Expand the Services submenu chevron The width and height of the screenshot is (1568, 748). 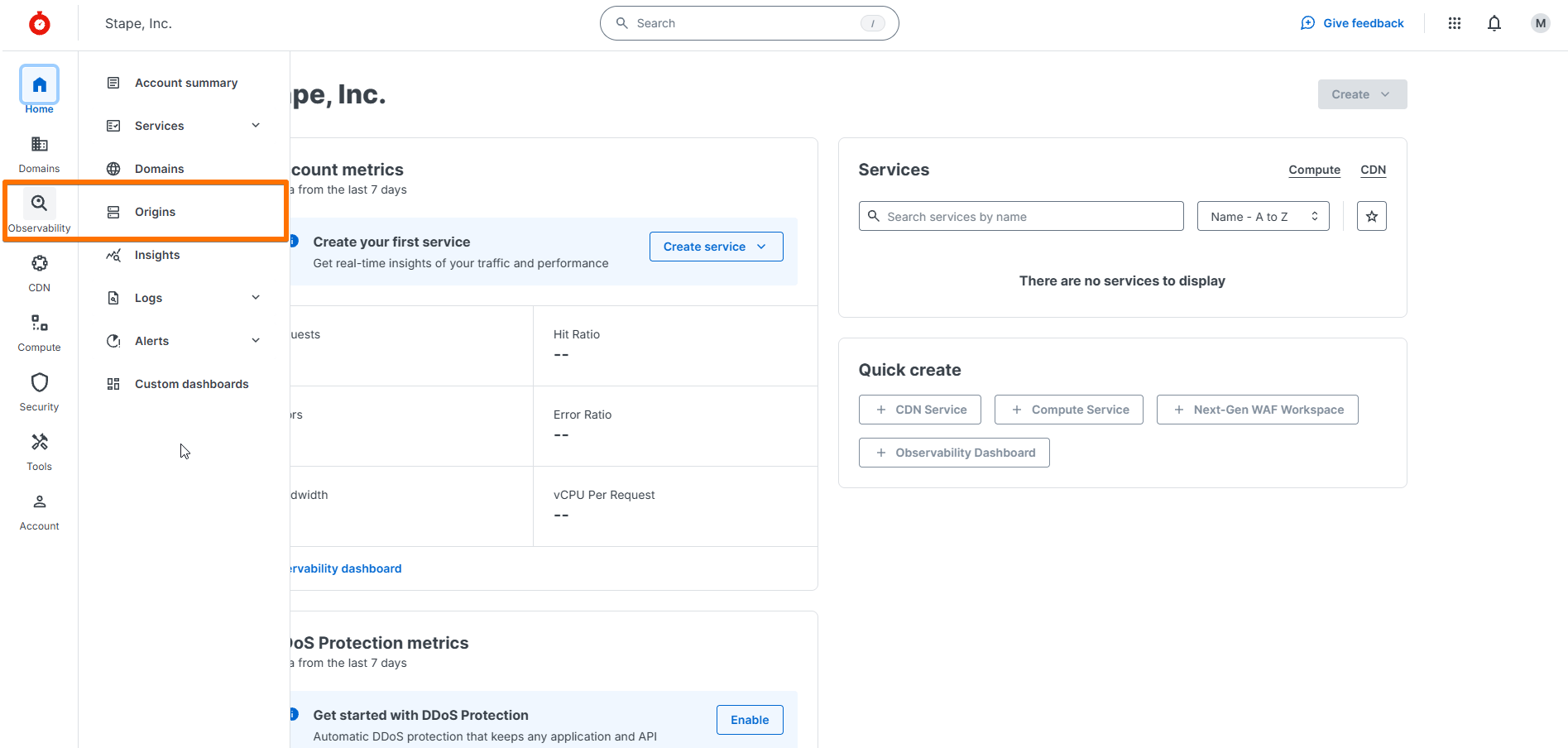point(256,126)
